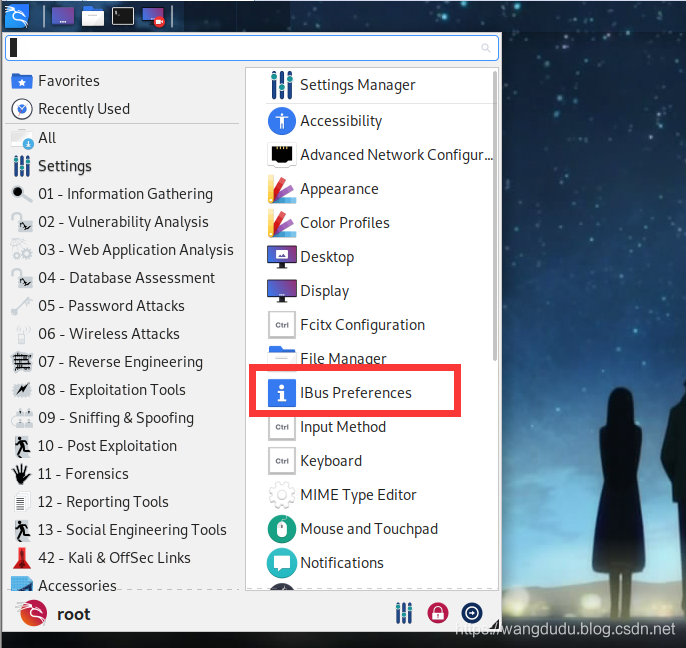
Task: Click the MIME Type Editor gear icon
Action: pyautogui.click(x=282, y=495)
